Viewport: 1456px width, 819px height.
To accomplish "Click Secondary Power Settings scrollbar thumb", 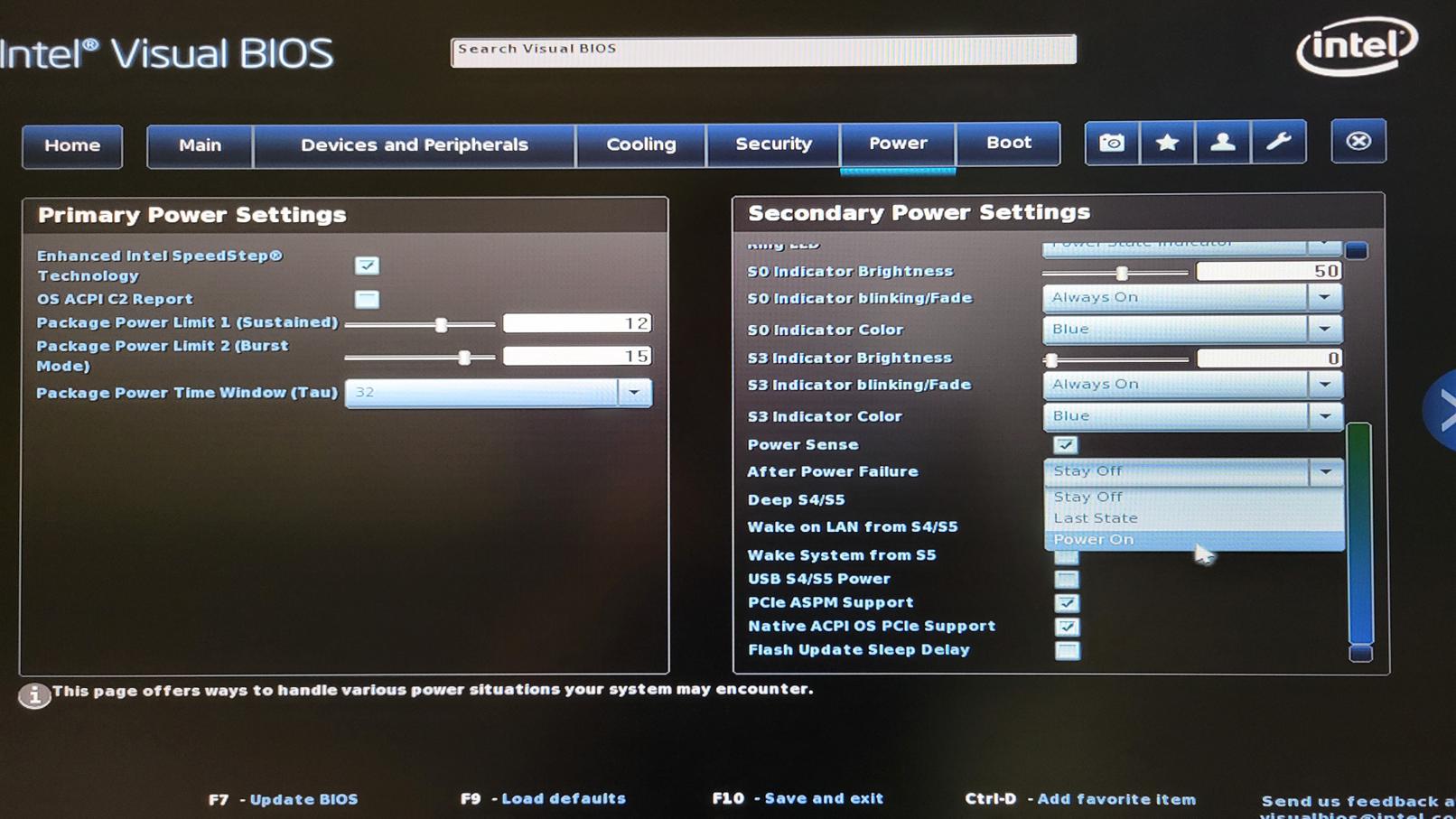I will (x=1359, y=533).
